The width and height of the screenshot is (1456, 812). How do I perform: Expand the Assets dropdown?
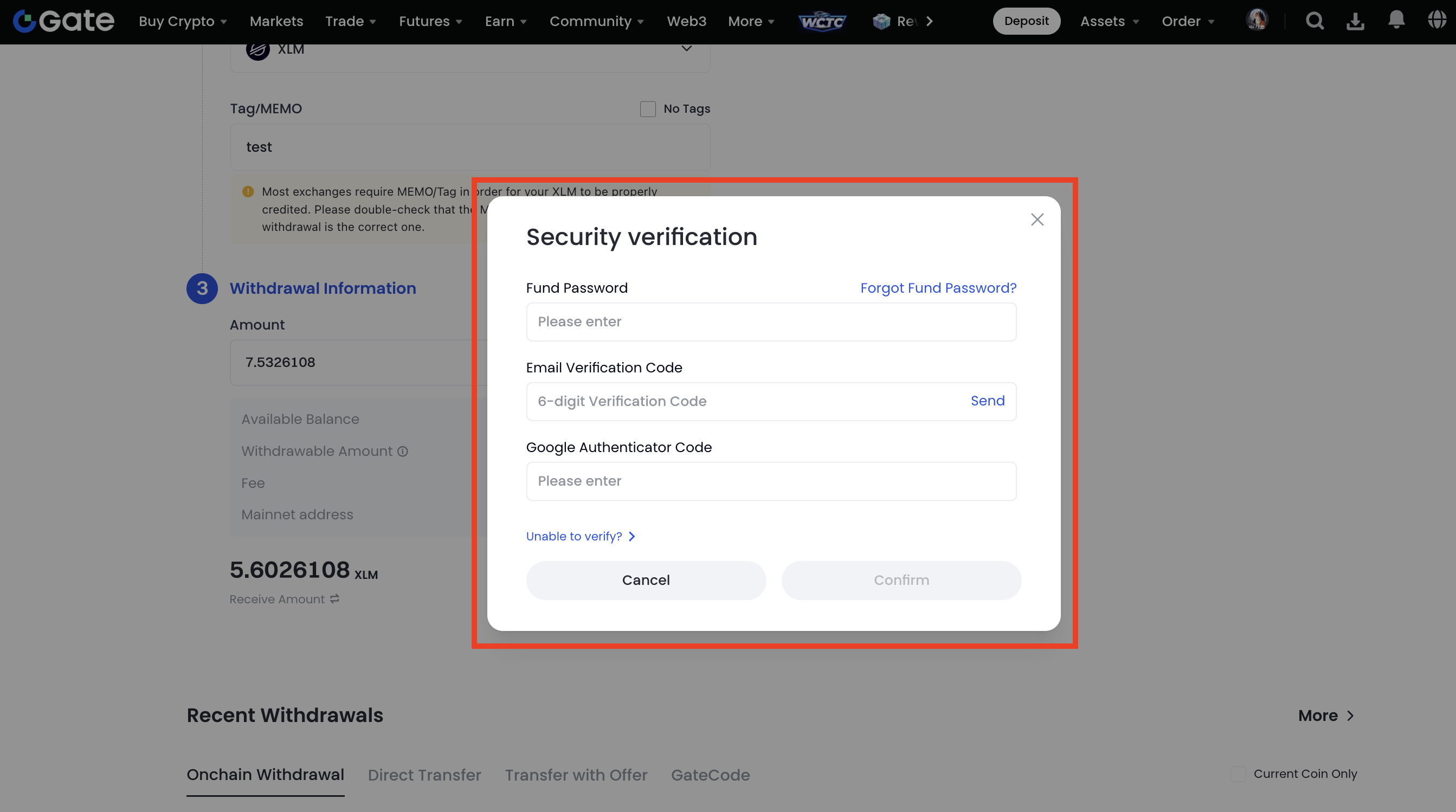pyautogui.click(x=1109, y=22)
